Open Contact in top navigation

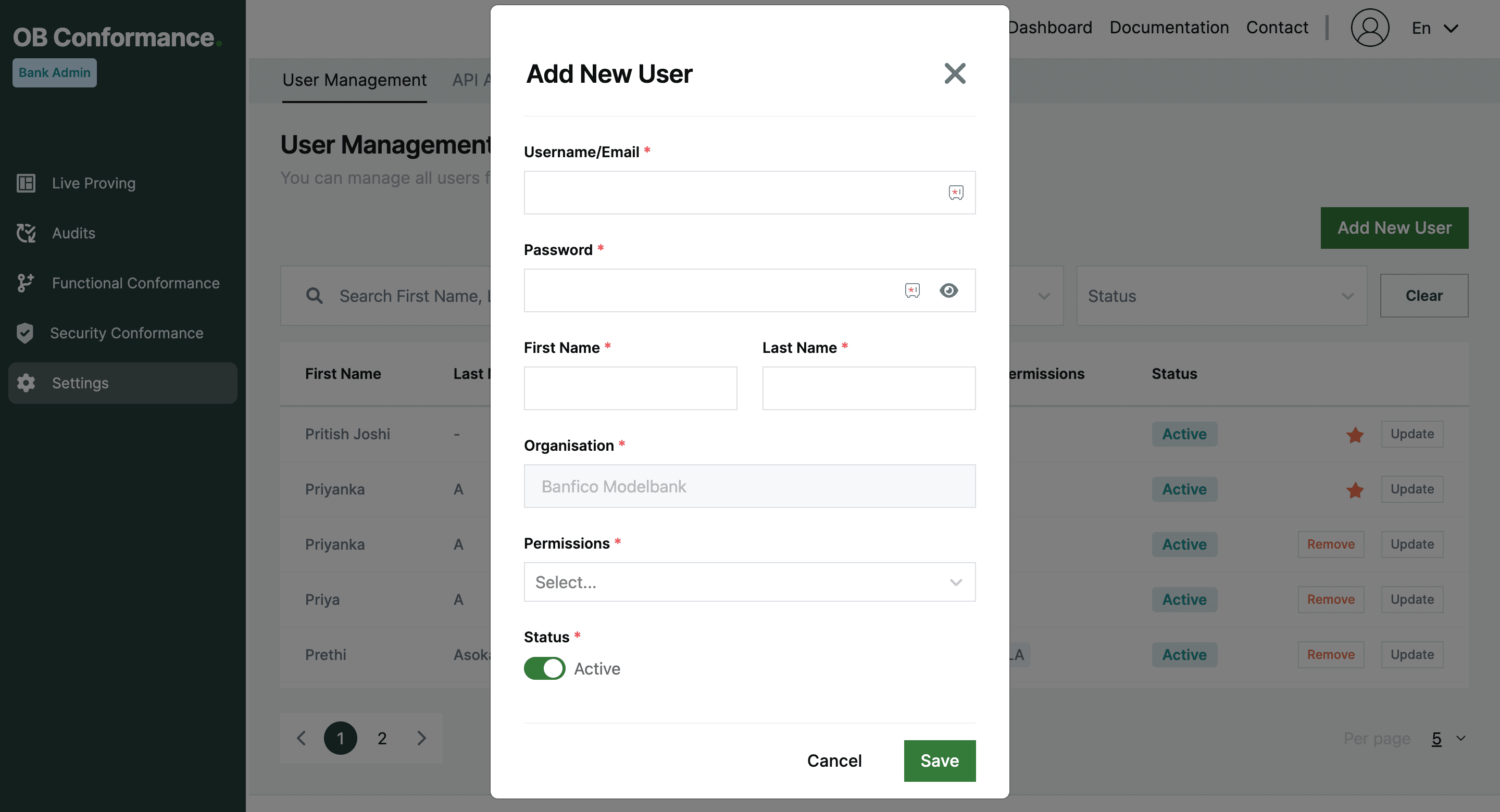(1277, 28)
